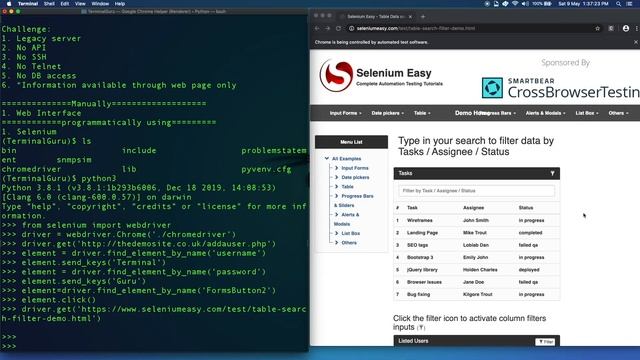Open the View menu

point(80,4)
